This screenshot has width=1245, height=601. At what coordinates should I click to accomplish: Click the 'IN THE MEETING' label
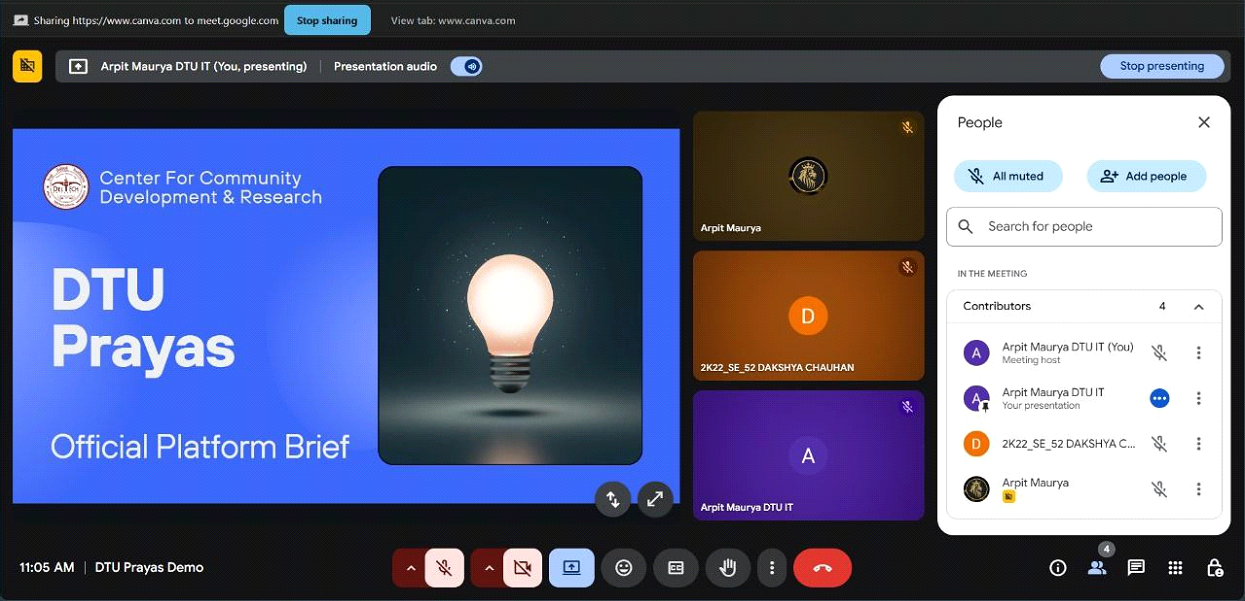[992, 273]
